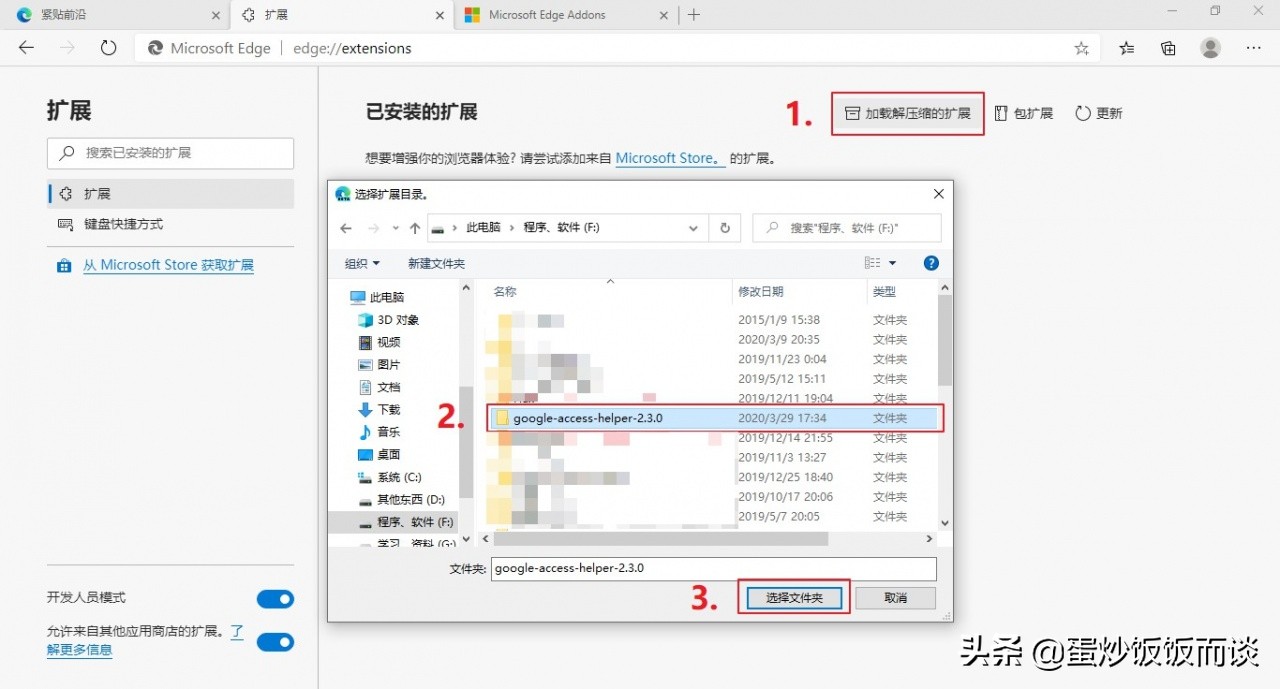
Task: Toggle 开发人员模式 switch off
Action: (275, 598)
